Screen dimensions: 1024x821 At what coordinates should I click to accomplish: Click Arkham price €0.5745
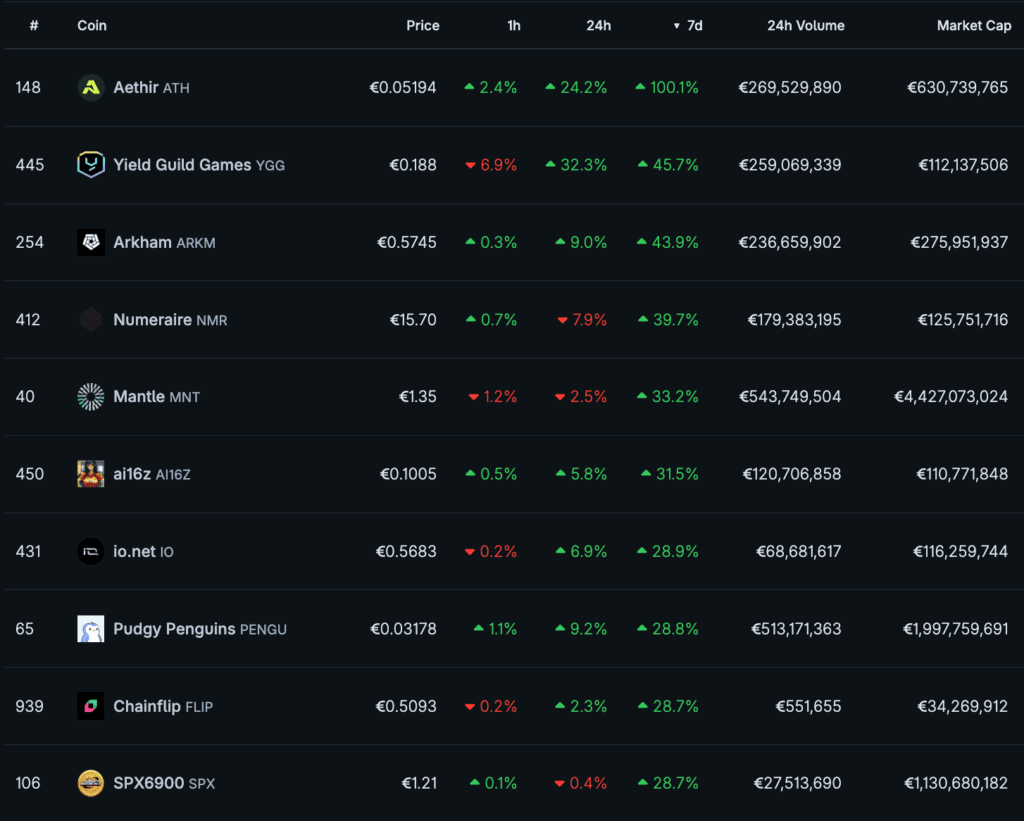406,242
